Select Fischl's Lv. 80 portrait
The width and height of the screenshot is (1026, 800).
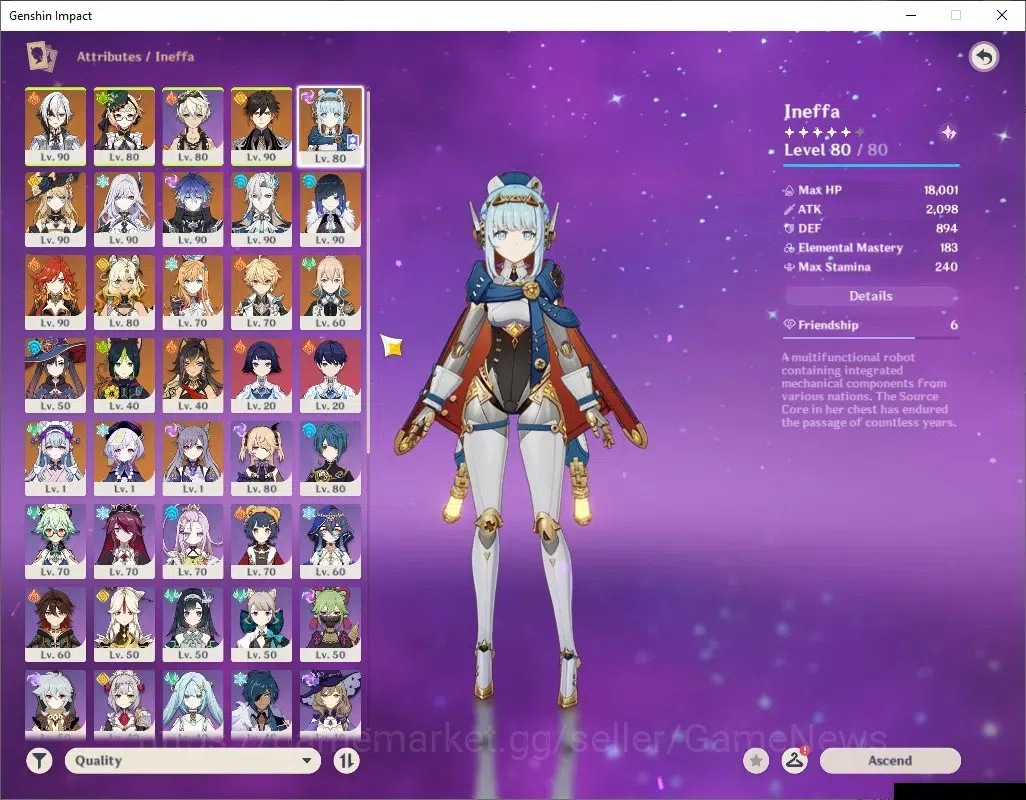pos(262,459)
